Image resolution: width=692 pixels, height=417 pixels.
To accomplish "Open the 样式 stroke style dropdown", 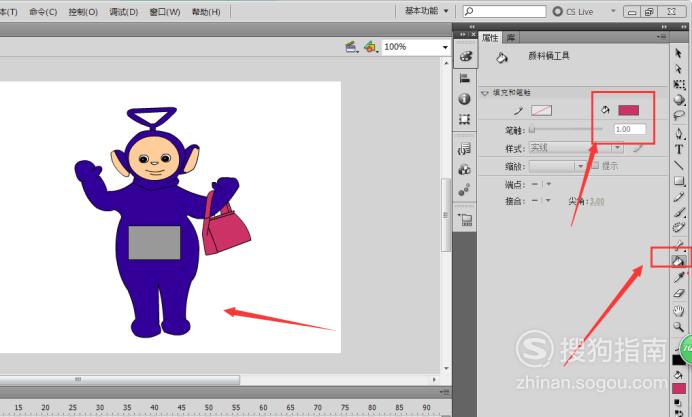I will click(x=576, y=148).
